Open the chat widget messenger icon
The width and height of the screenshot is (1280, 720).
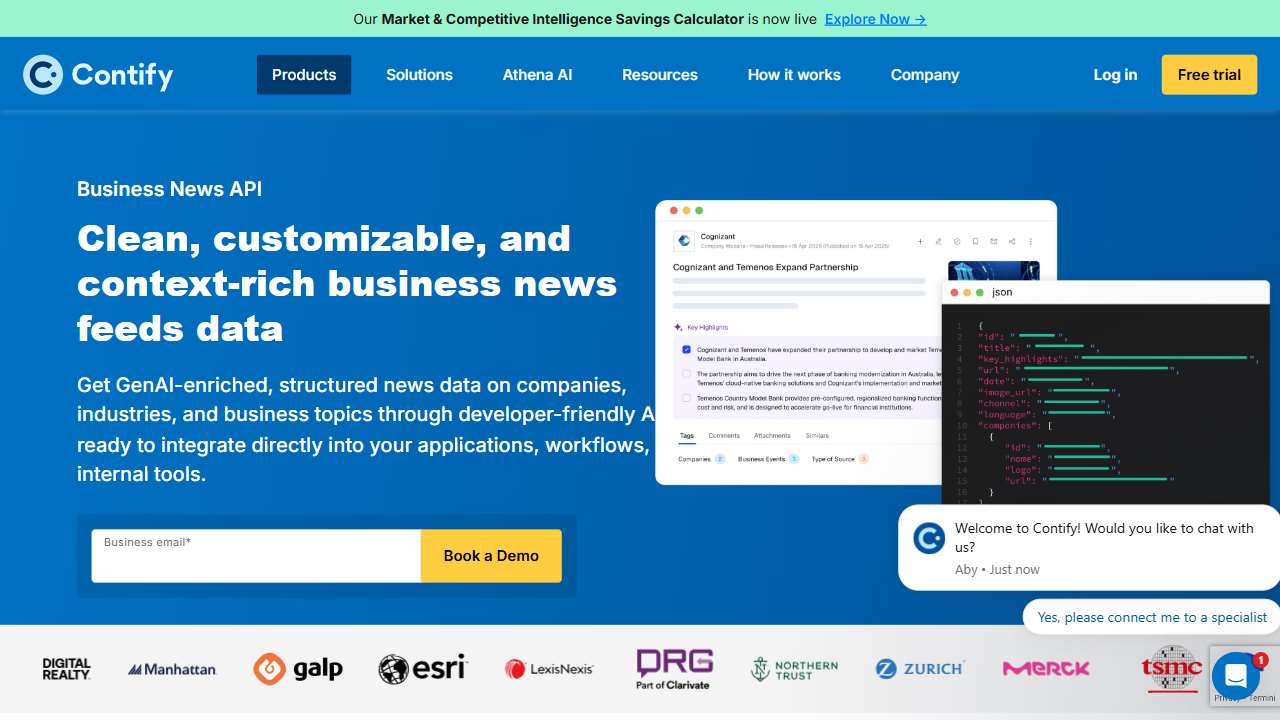(x=1236, y=676)
